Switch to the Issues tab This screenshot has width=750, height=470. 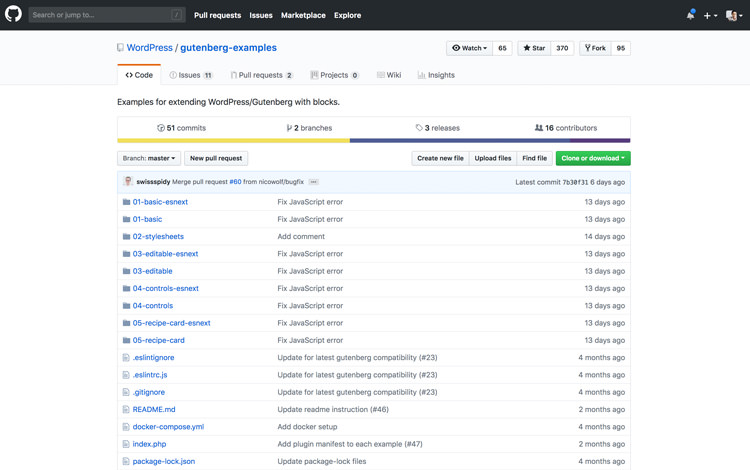190,75
